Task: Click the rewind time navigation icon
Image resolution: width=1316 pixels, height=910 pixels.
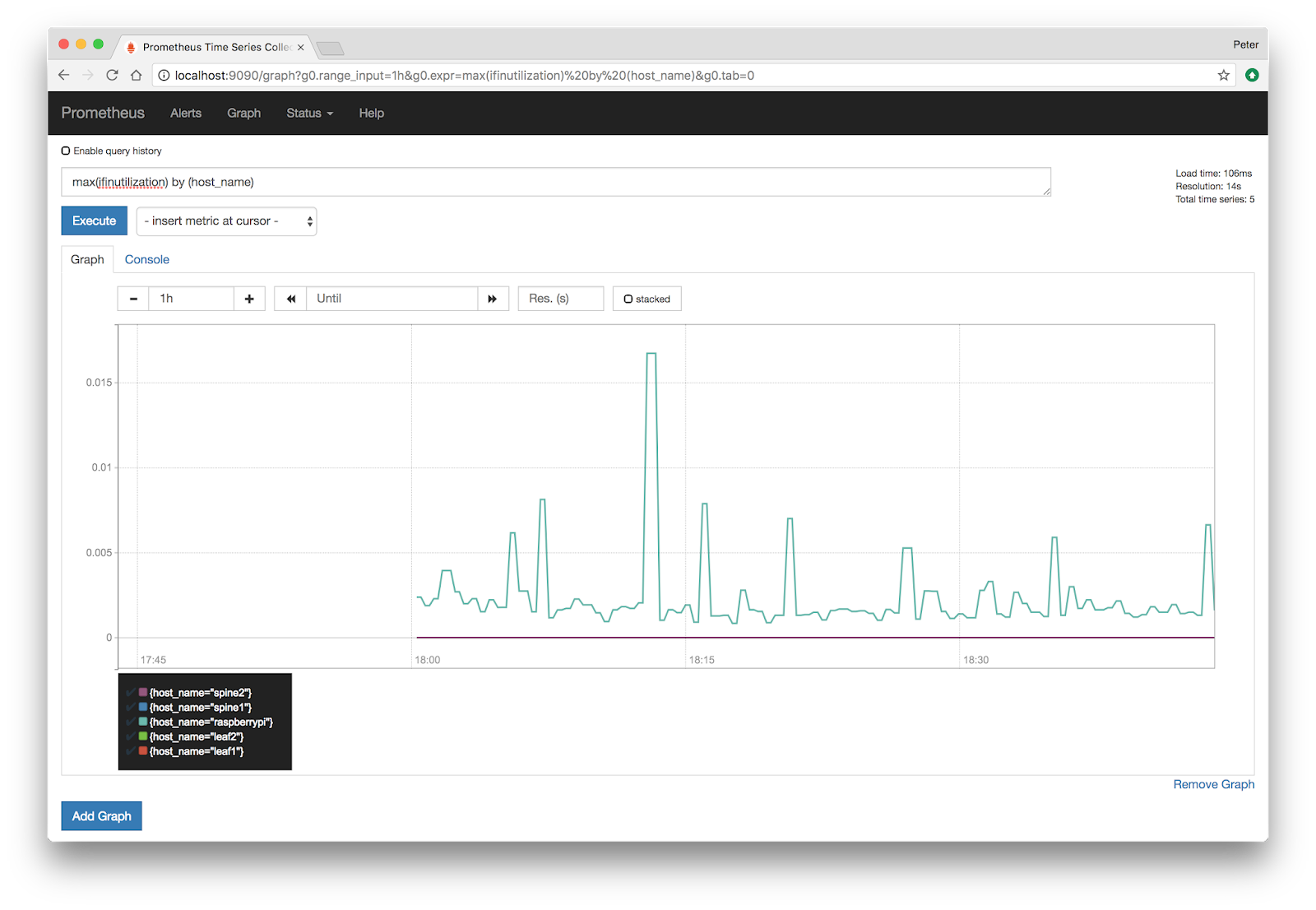Action: pyautogui.click(x=290, y=298)
